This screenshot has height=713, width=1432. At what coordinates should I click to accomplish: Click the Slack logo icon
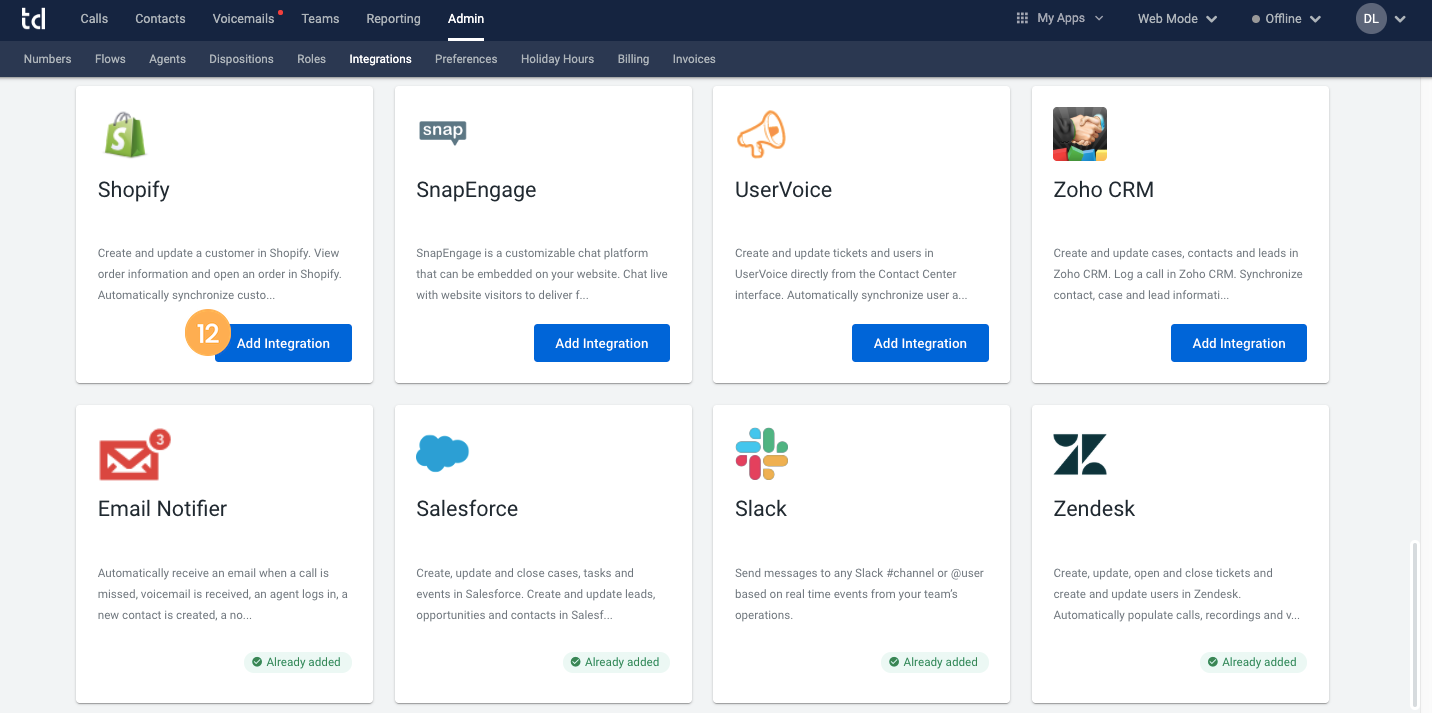[760, 453]
